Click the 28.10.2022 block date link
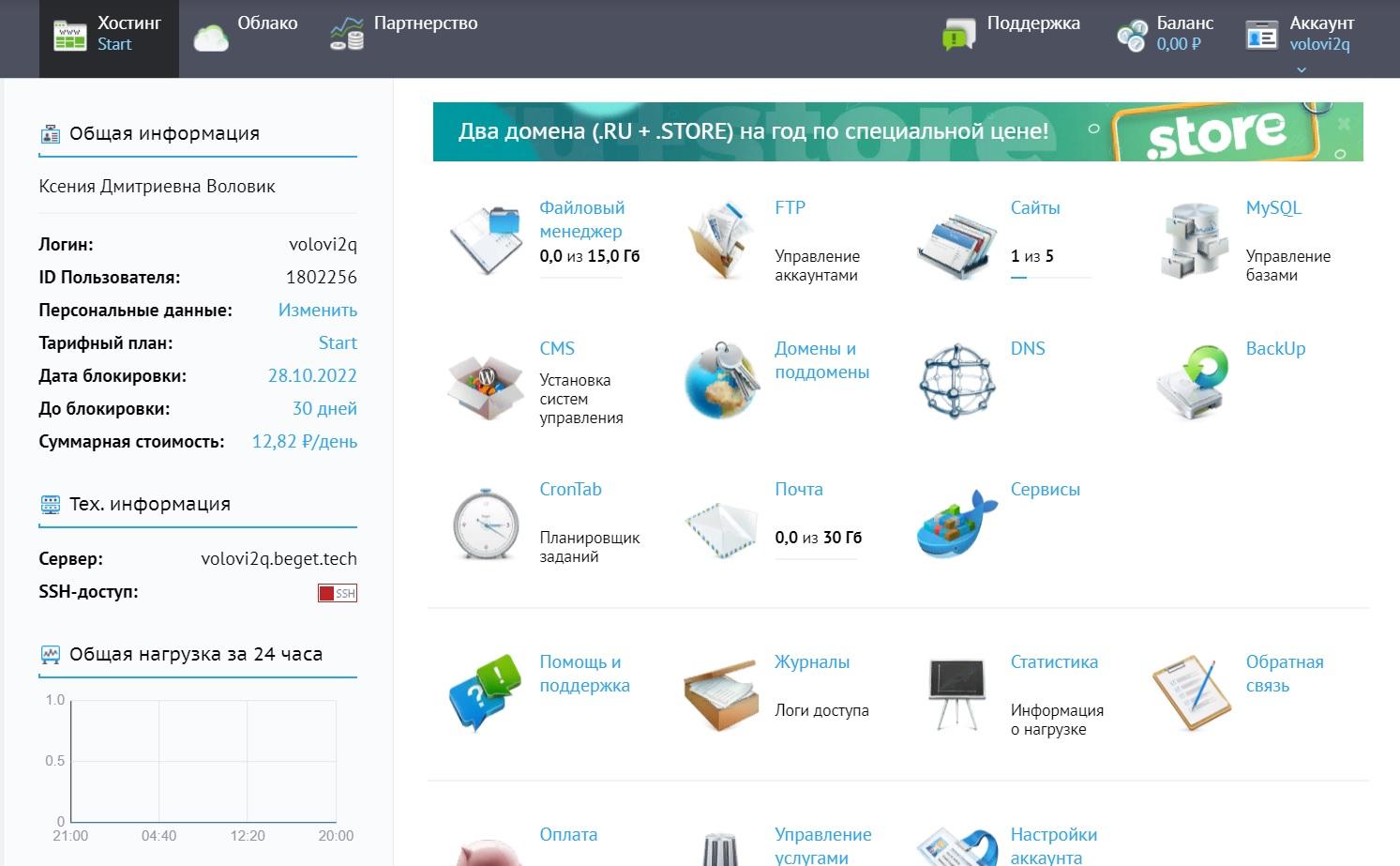 tap(312, 375)
